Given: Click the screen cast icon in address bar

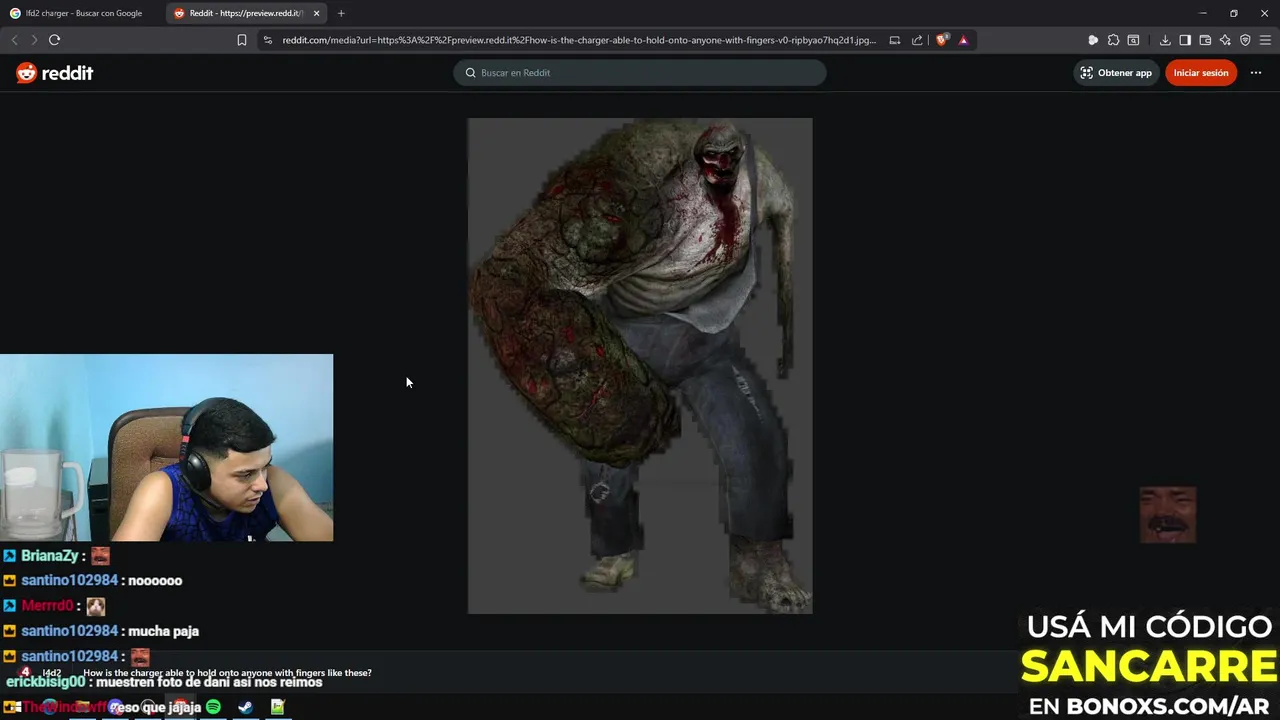Looking at the screenshot, I should click(895, 40).
